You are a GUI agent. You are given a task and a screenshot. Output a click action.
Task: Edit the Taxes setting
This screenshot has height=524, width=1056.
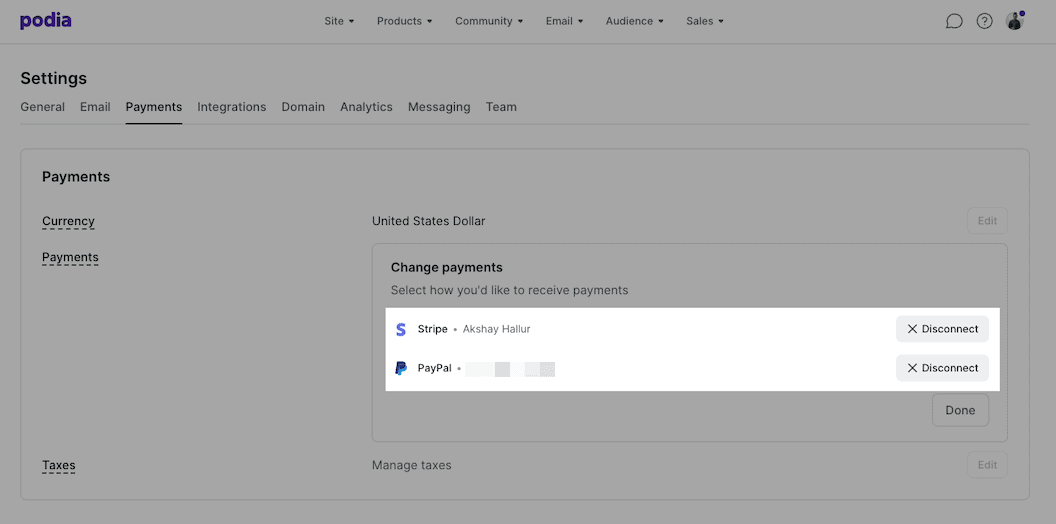pos(987,465)
